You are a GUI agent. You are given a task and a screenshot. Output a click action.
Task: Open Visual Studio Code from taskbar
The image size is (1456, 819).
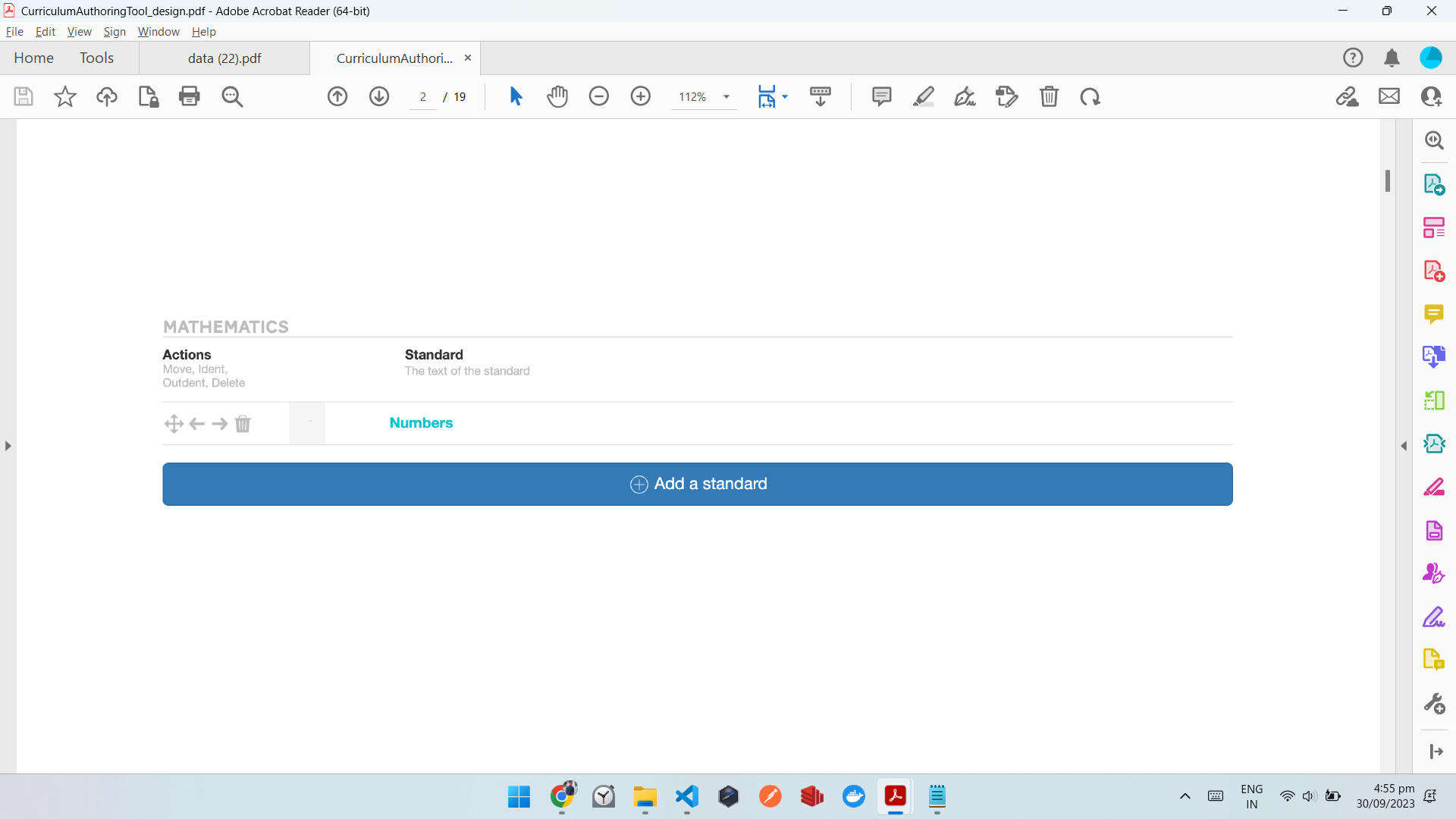(686, 796)
